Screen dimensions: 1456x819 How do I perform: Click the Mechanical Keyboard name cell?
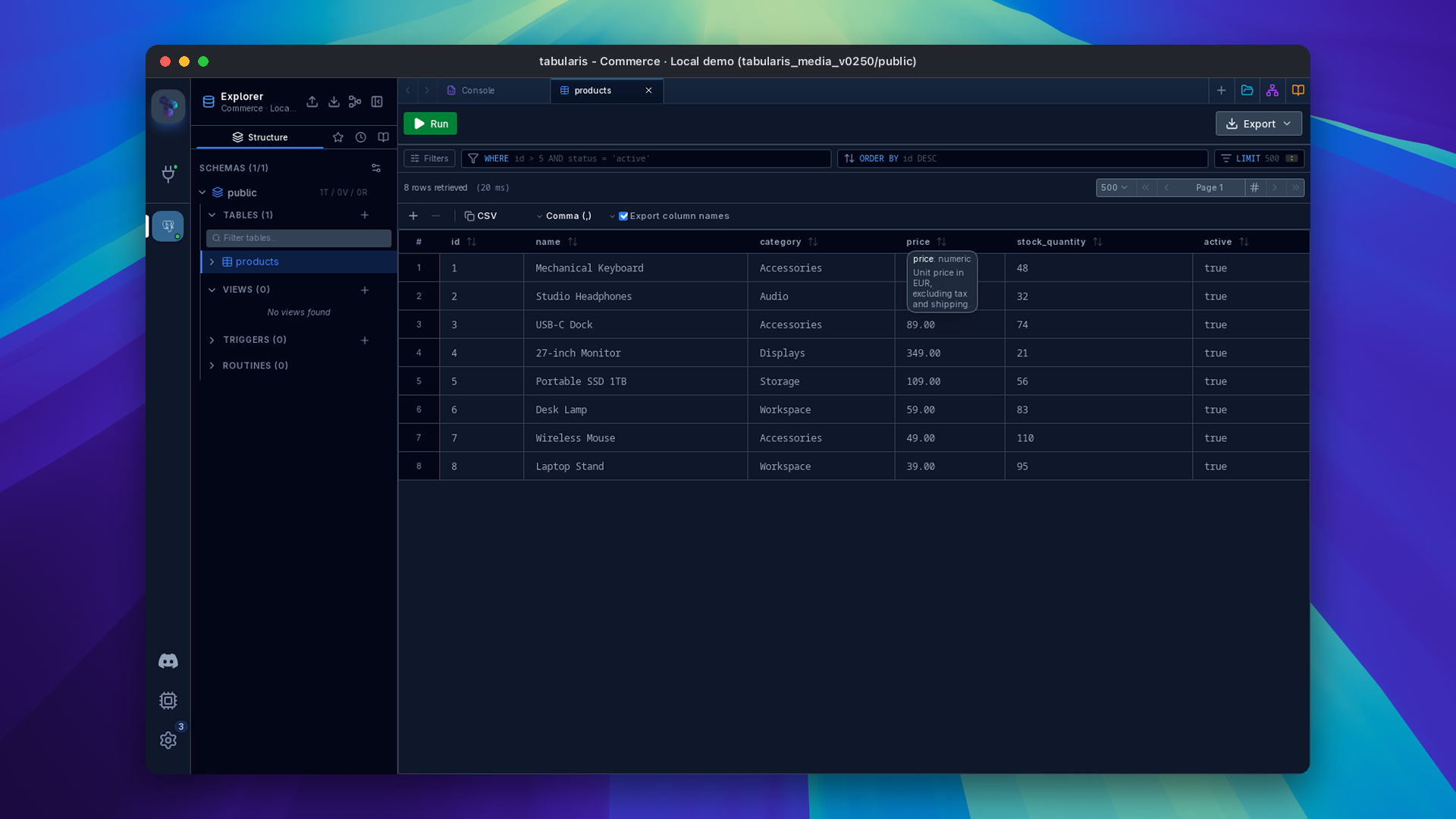point(635,268)
